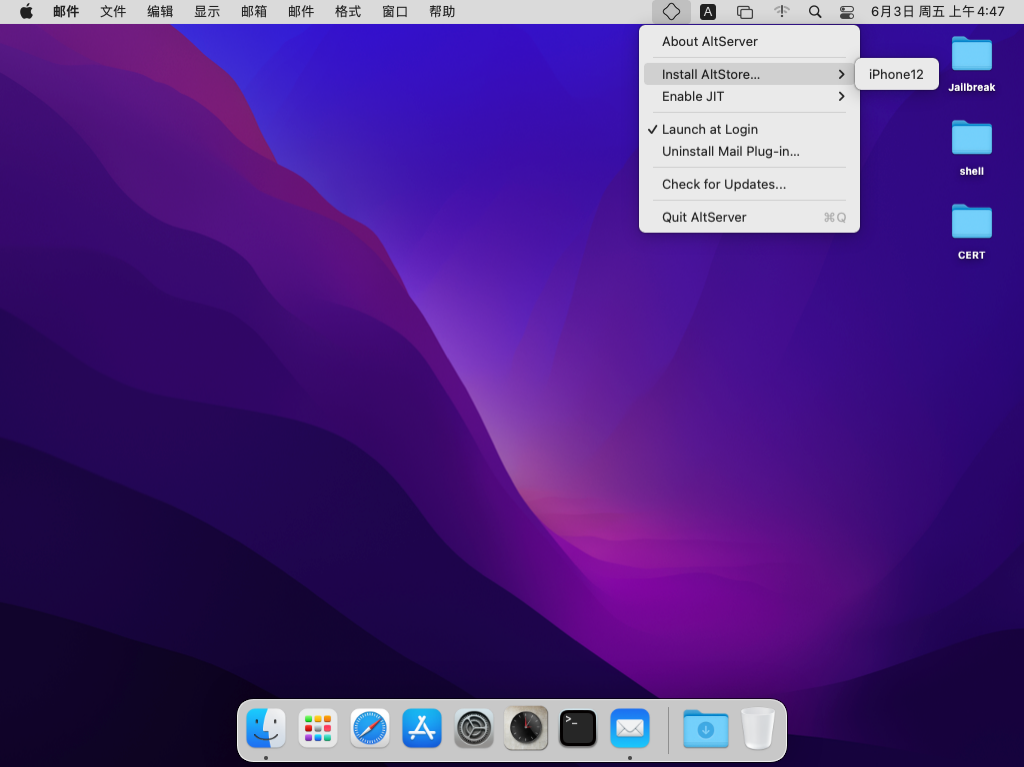Select the shell folder on desktop
This screenshot has height=767, width=1024.
point(972,148)
